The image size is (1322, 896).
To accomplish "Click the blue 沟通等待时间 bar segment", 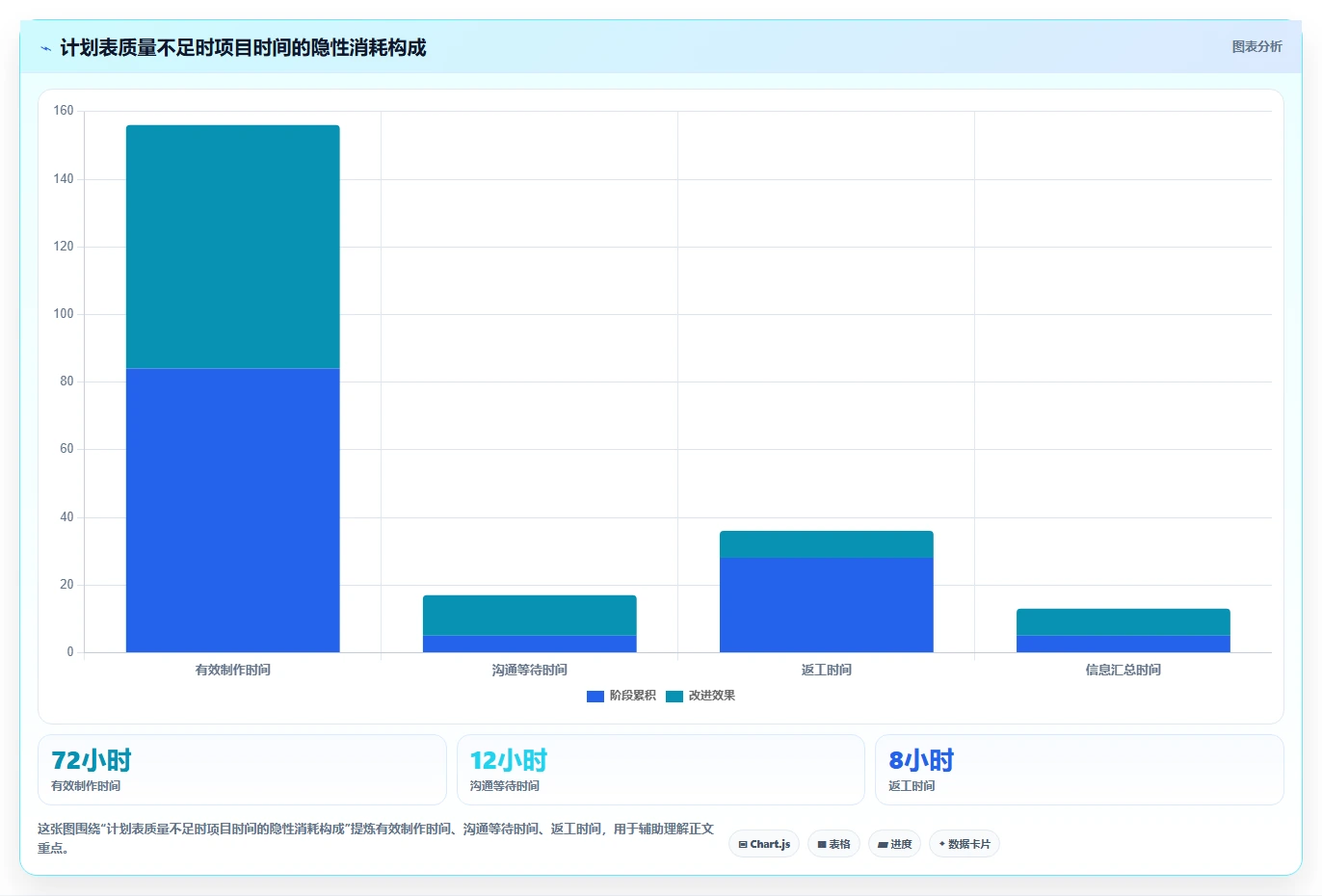I will point(530,644).
